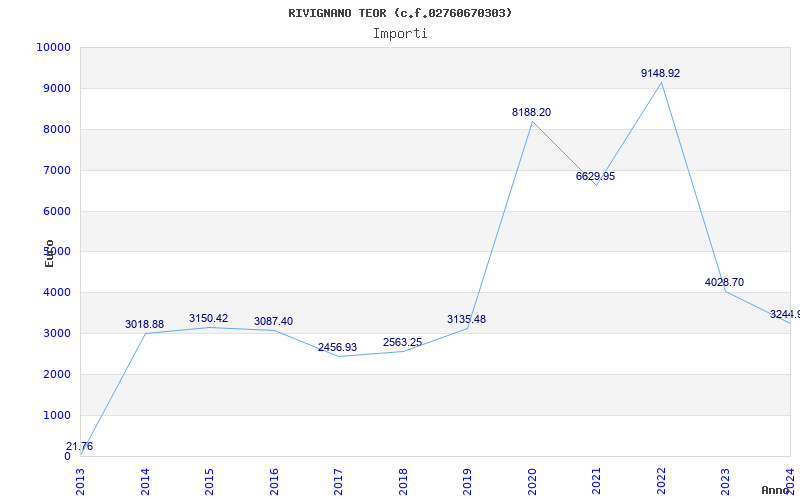Click the Euro vertical axis title

coord(49,253)
